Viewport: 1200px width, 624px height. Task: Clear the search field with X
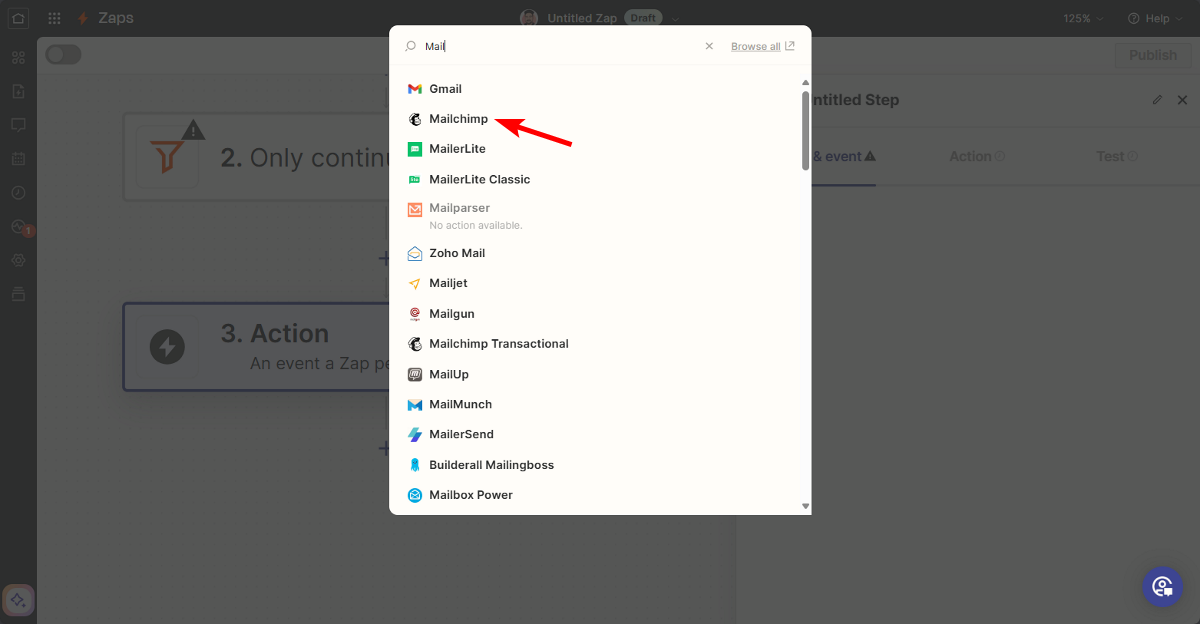(x=709, y=46)
